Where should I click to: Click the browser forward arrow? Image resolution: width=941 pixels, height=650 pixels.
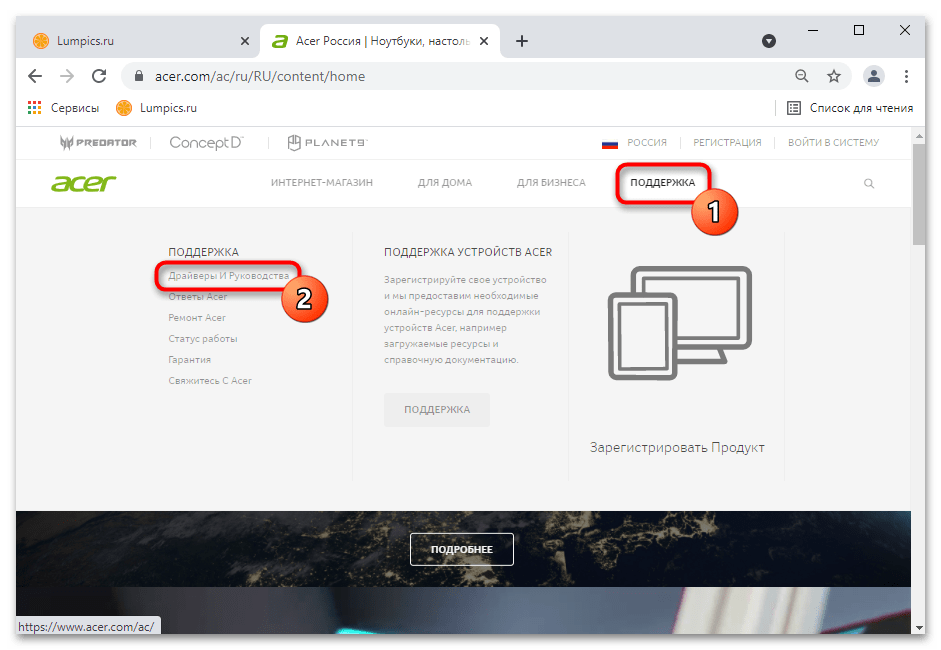coord(67,76)
